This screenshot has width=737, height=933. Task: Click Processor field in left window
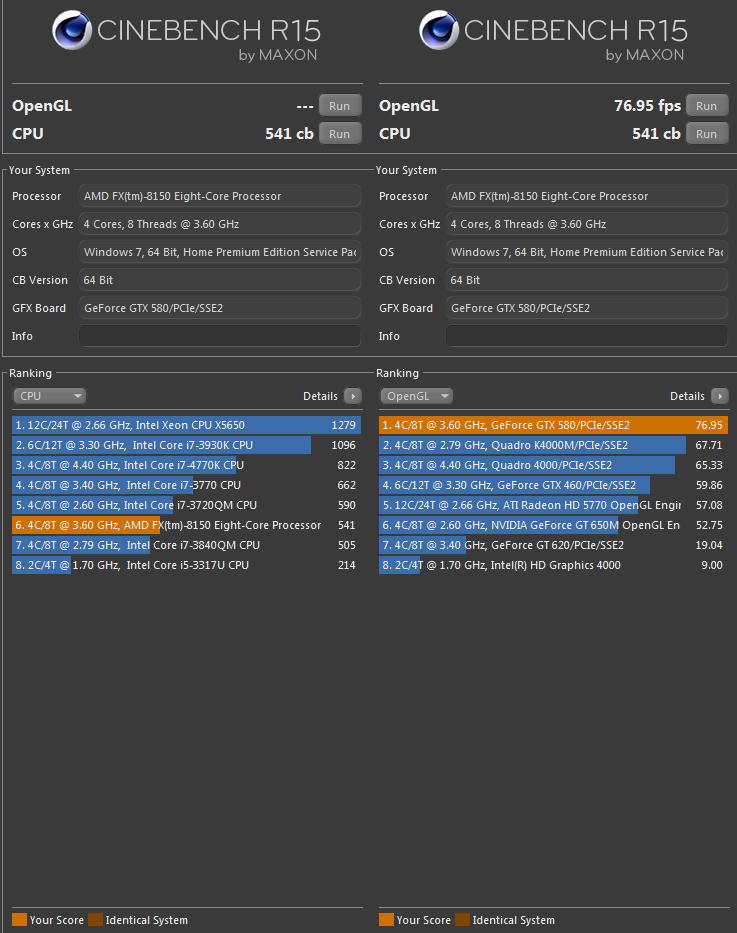click(219, 196)
